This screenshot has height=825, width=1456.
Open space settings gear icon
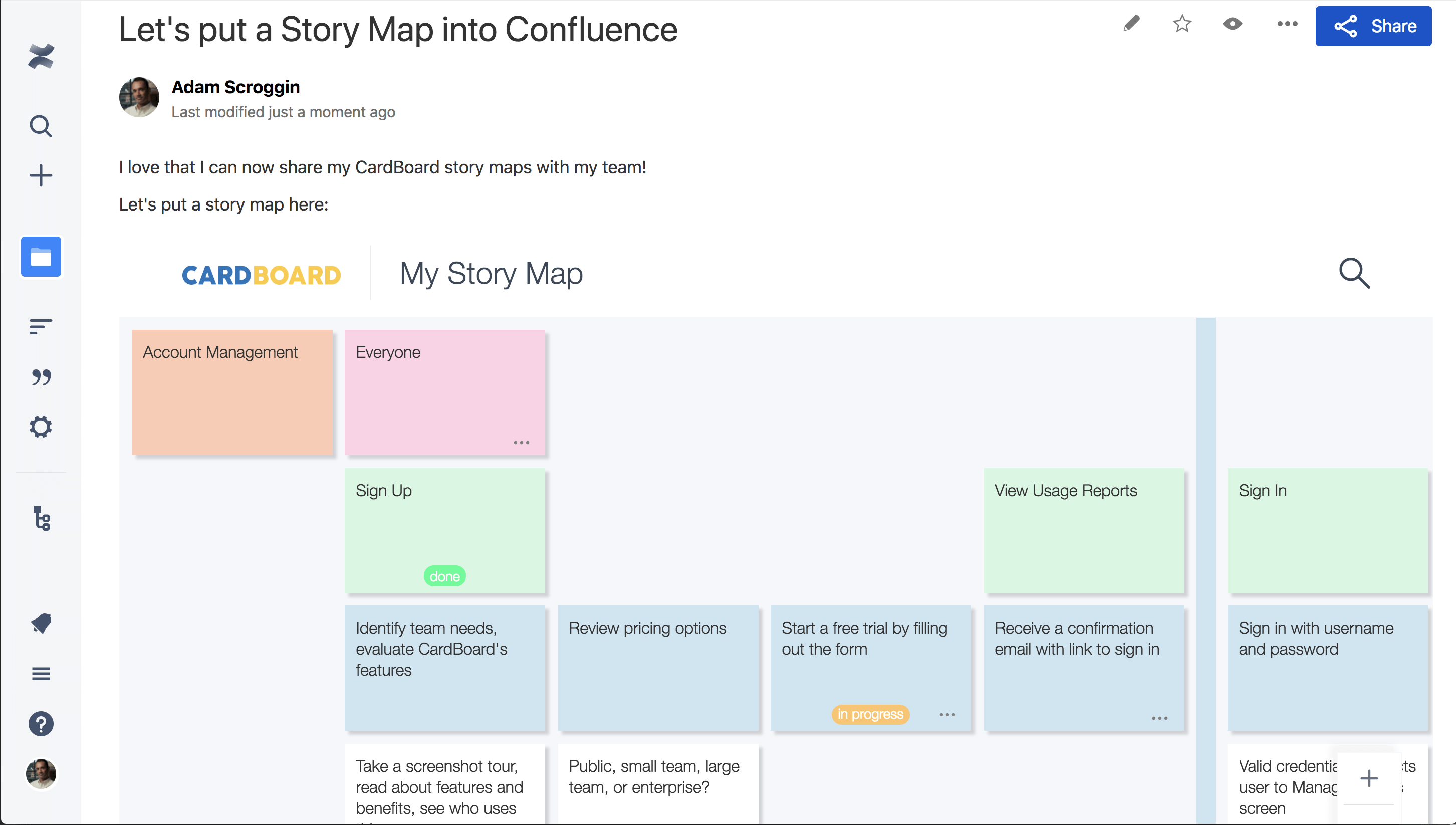(41, 427)
